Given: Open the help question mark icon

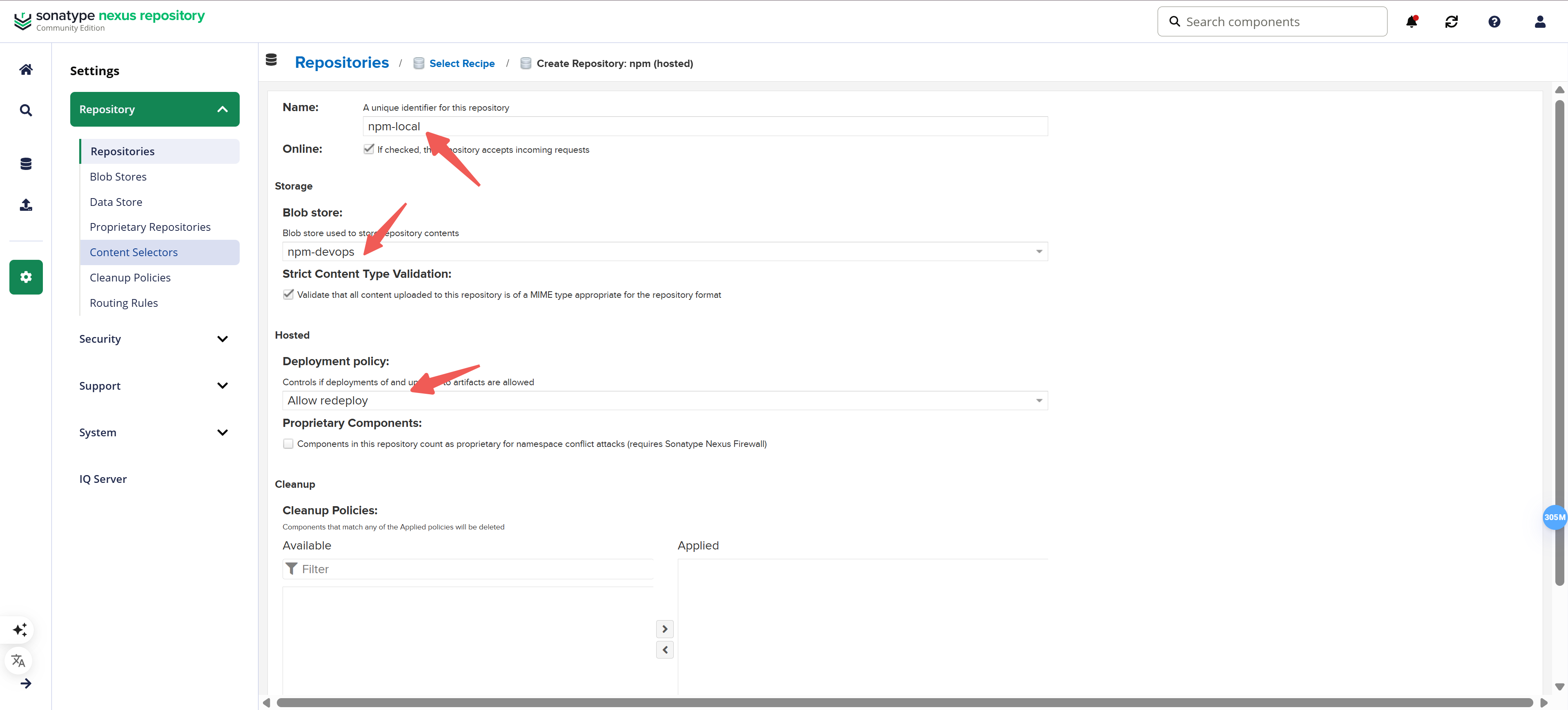Looking at the screenshot, I should (1494, 22).
